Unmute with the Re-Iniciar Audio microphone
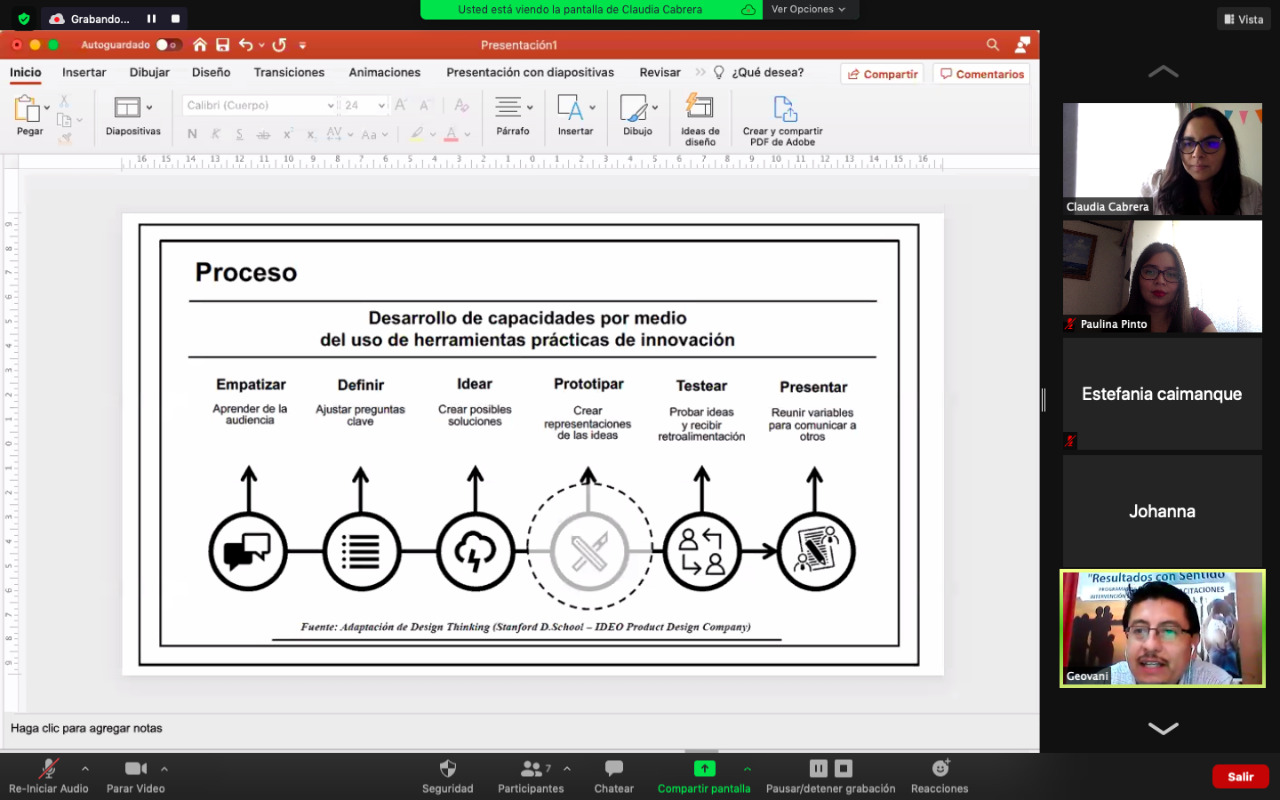 [x=48, y=769]
